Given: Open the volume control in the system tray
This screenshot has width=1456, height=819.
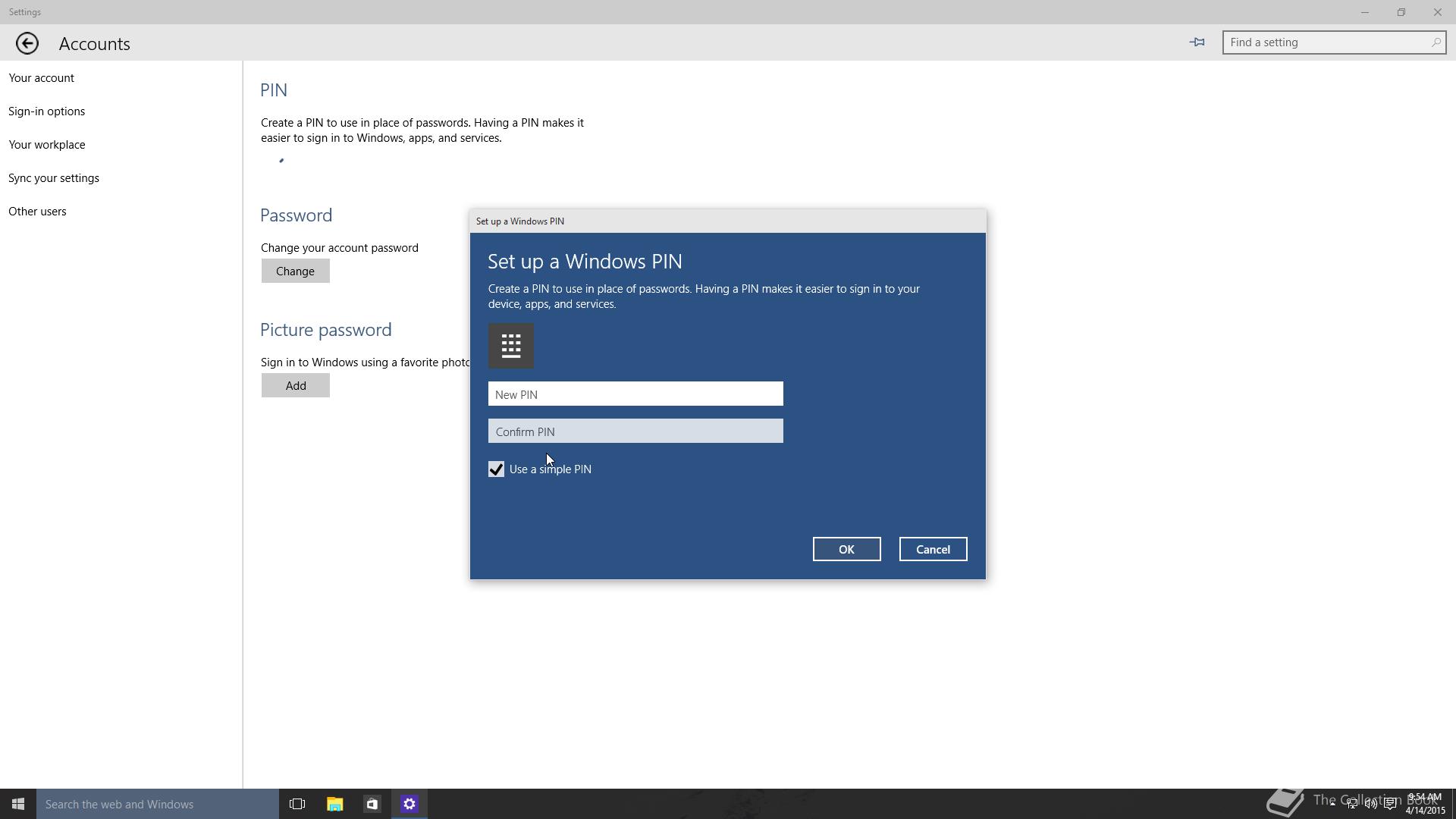Looking at the screenshot, I should coord(1371,804).
